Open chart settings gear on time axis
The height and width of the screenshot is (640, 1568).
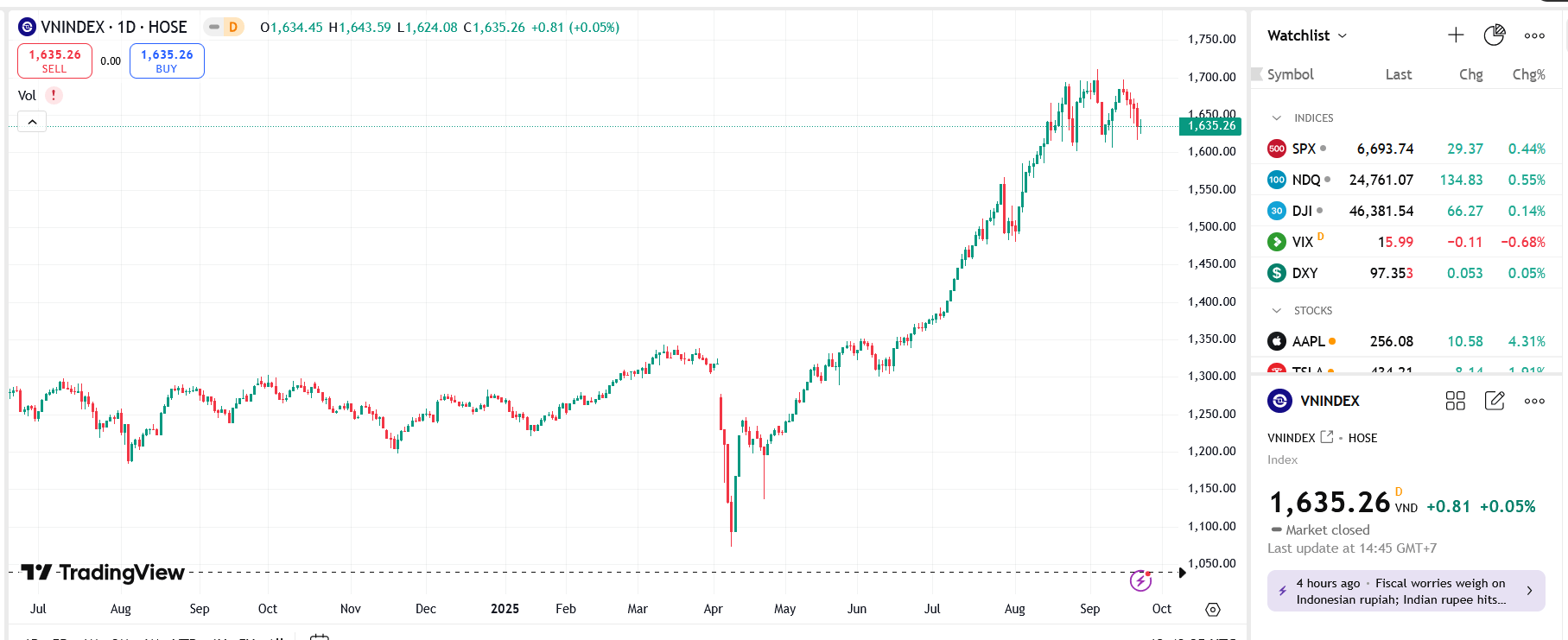click(x=1213, y=610)
